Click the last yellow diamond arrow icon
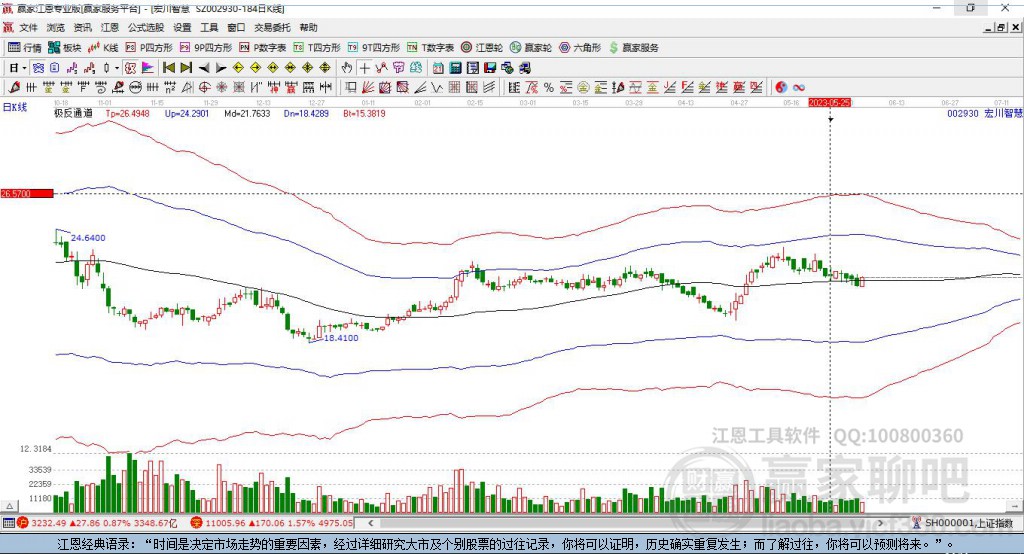This screenshot has width=1024, height=554. click(x=325, y=68)
